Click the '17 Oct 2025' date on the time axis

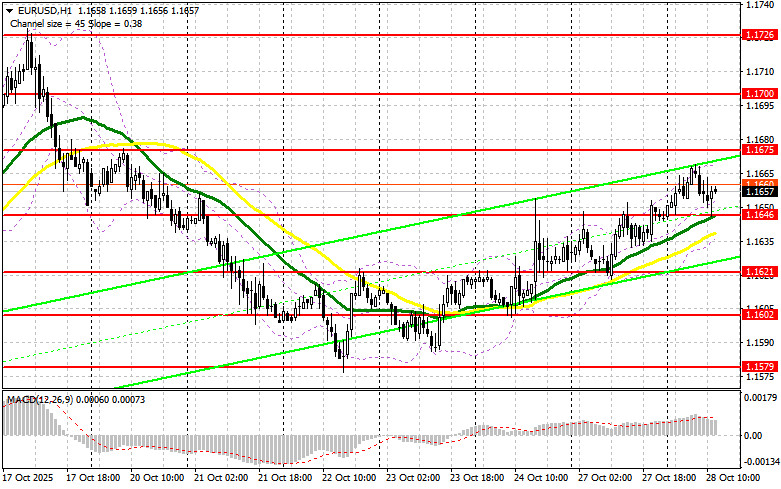pos(28,478)
